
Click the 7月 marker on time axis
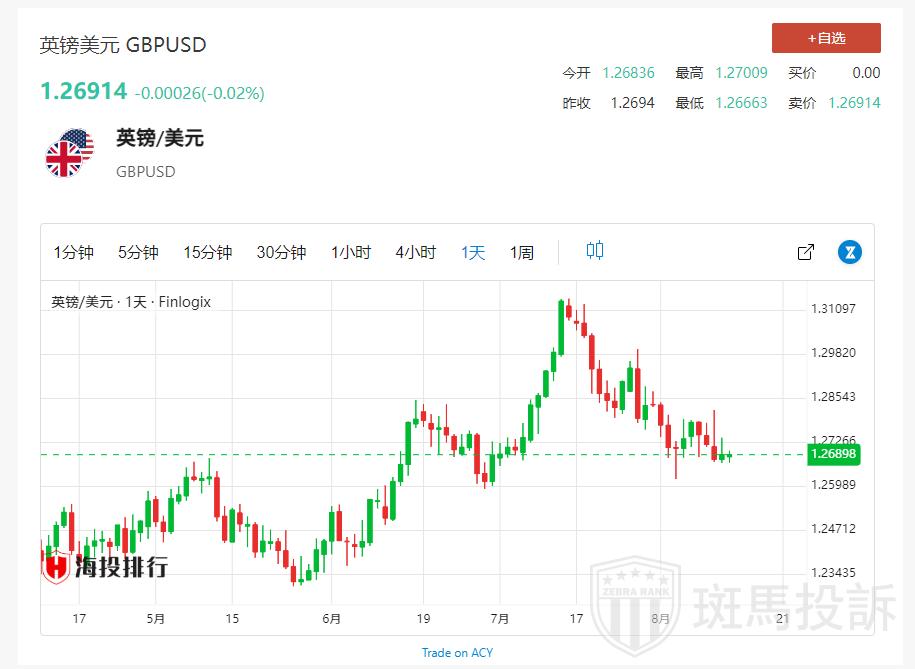(x=500, y=618)
